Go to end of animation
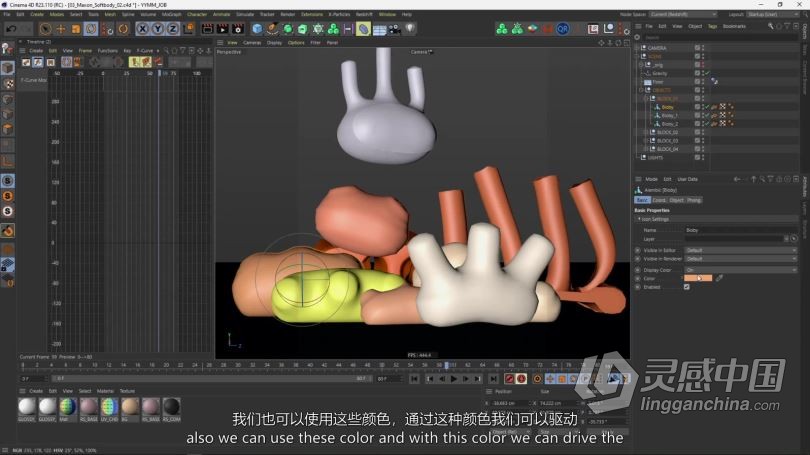The height and width of the screenshot is (455, 810). (493, 379)
